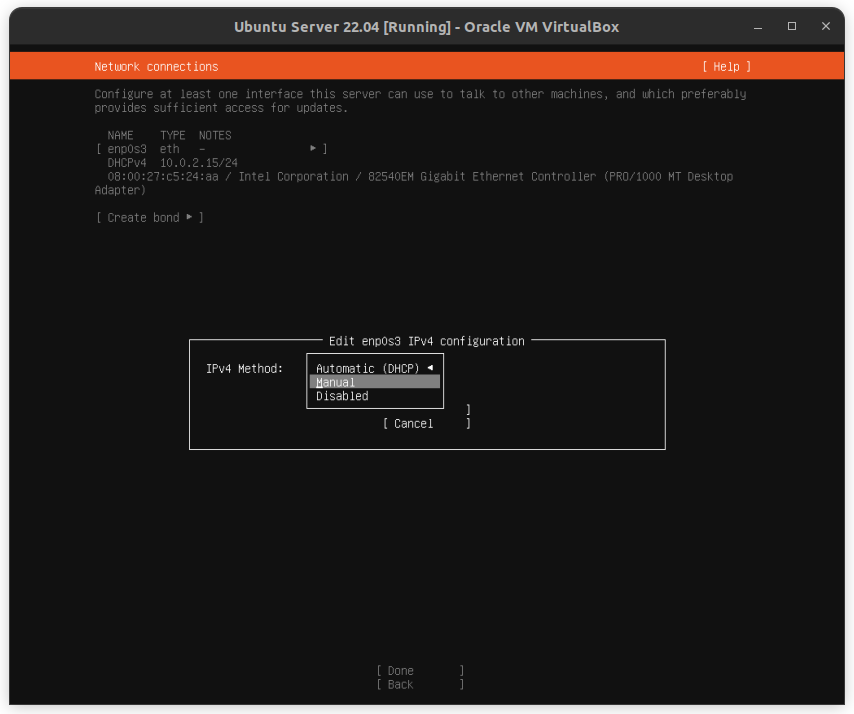Image resolution: width=854 pixels, height=714 pixels.
Task: Click the arrow beside Automatic (DHCP)
Action: (x=430, y=368)
